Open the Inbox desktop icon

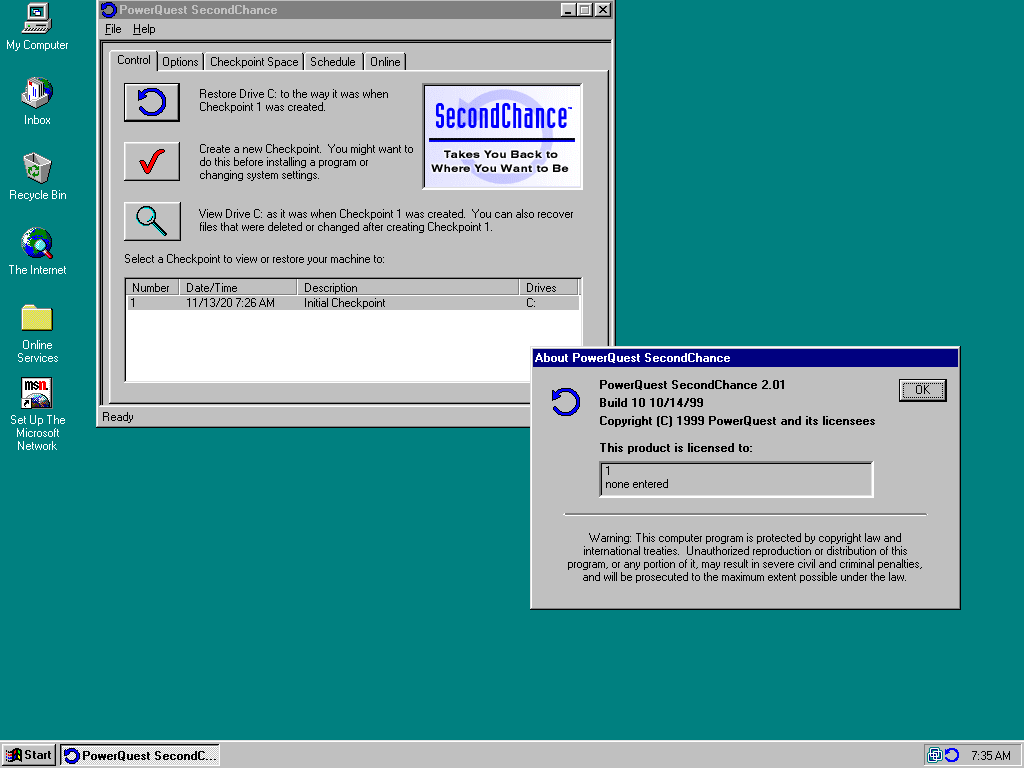coord(37,94)
